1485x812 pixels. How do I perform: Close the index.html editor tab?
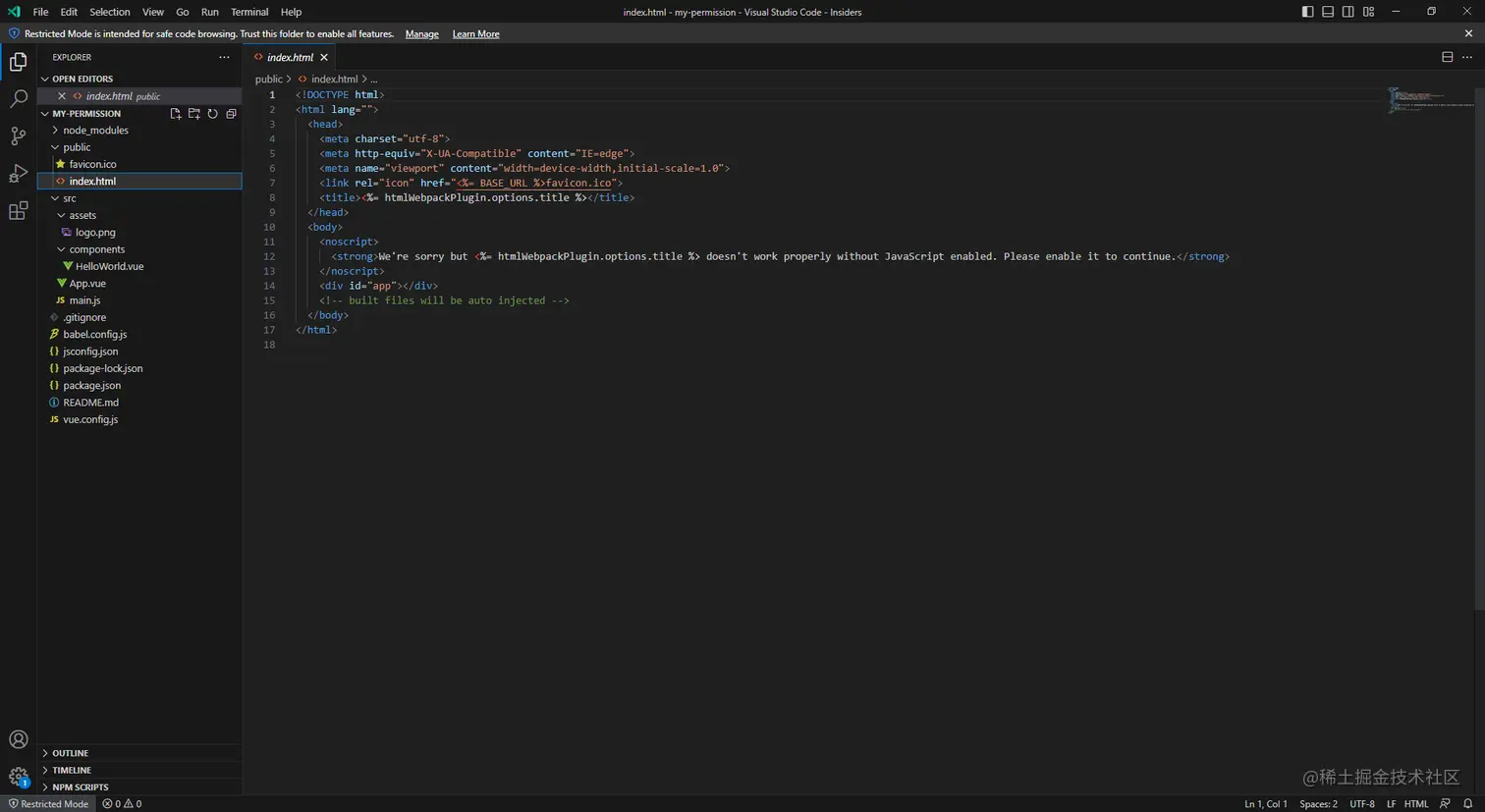pyautogui.click(x=324, y=57)
